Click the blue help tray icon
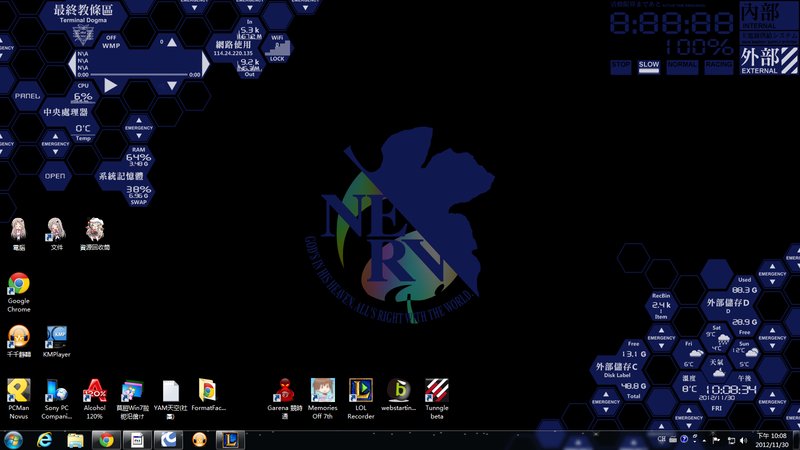This screenshot has height=450, width=800. 684,439
